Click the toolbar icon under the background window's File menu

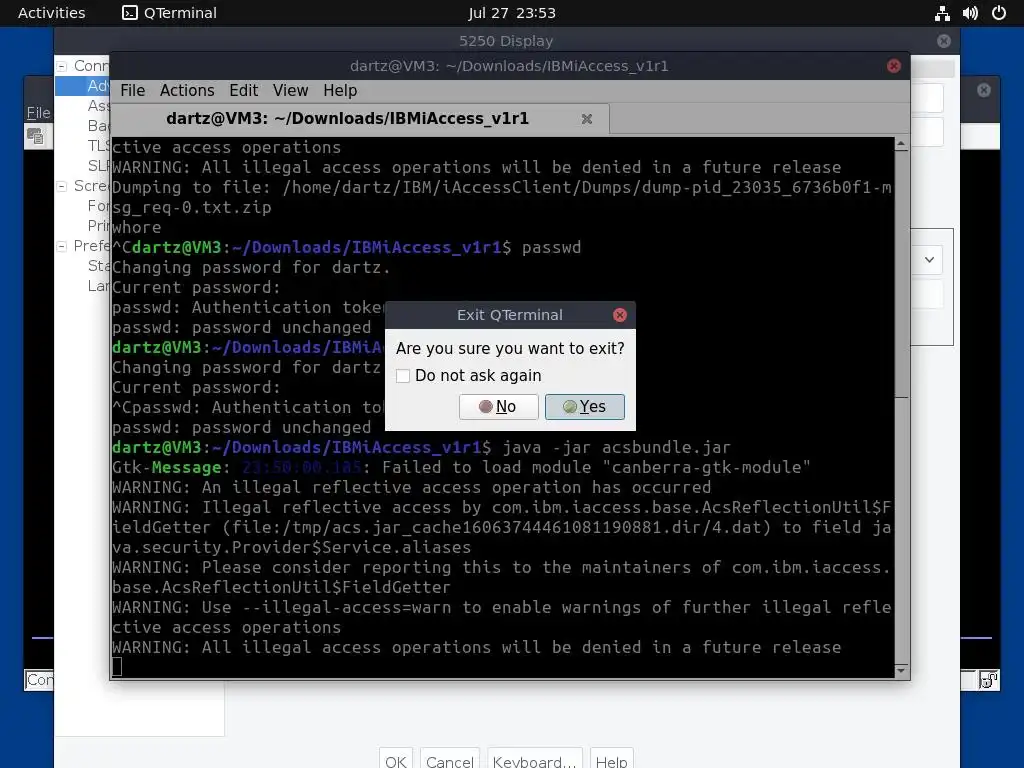tap(35, 136)
